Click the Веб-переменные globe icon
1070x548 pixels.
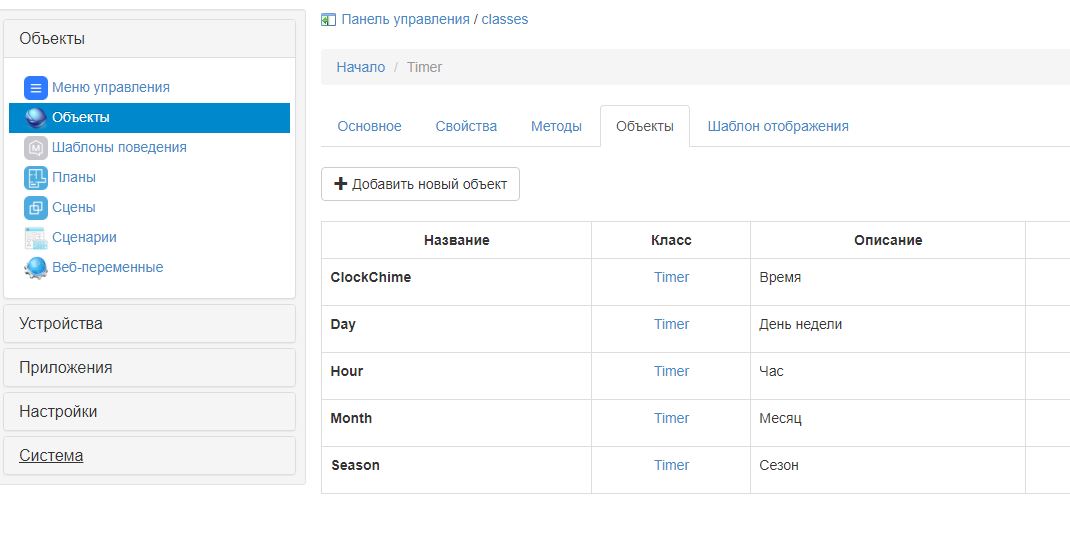(x=36, y=268)
